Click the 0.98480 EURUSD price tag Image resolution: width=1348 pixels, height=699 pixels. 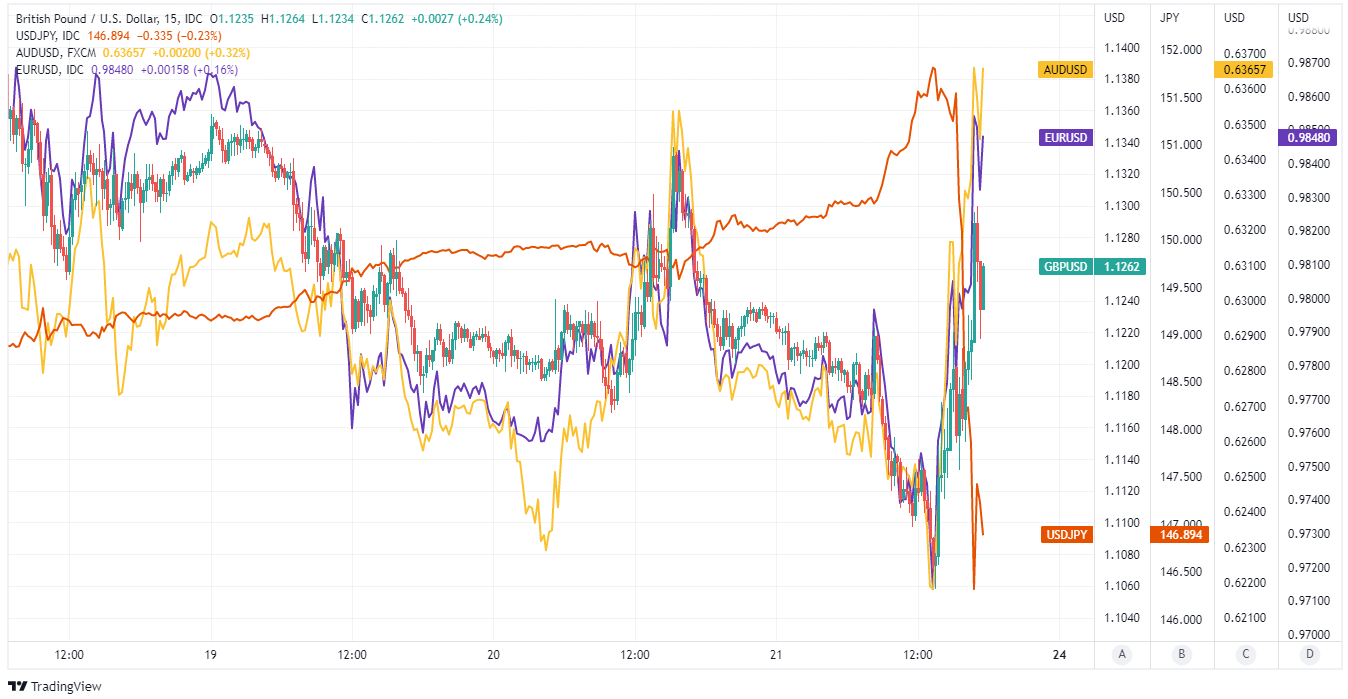click(1309, 138)
